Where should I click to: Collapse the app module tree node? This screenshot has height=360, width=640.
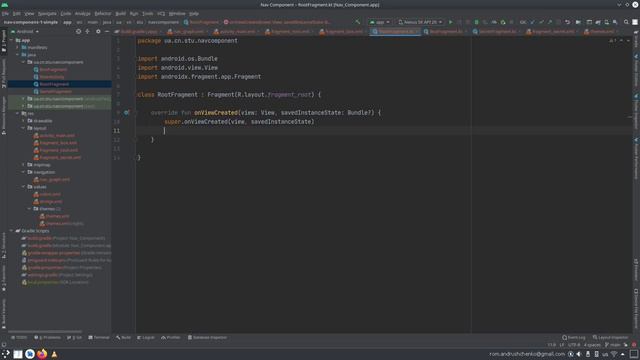coord(11,40)
